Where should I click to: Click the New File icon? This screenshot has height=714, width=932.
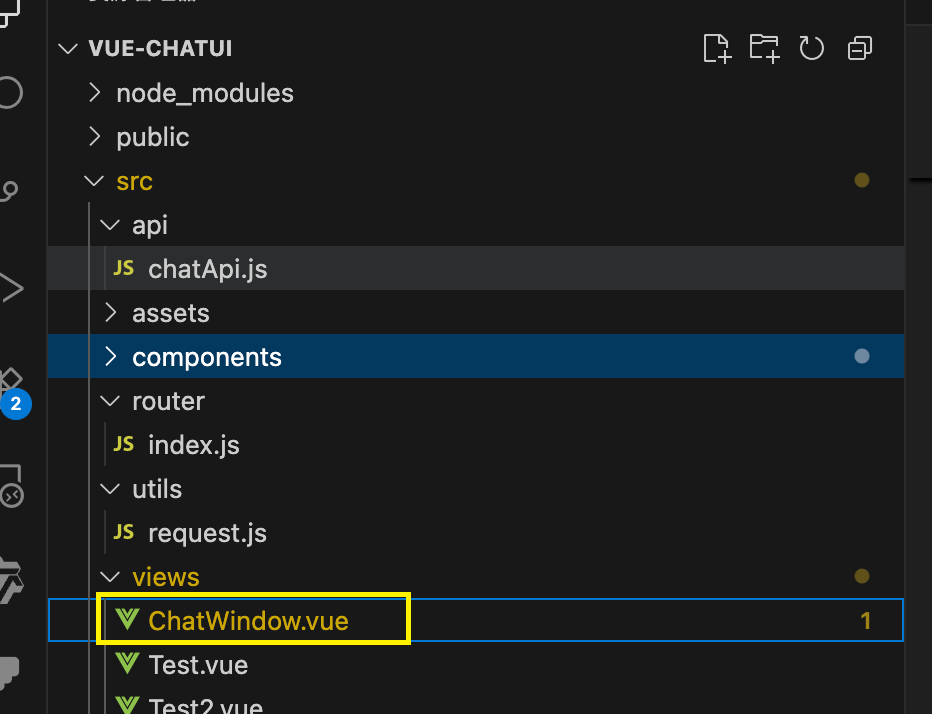tap(717, 48)
